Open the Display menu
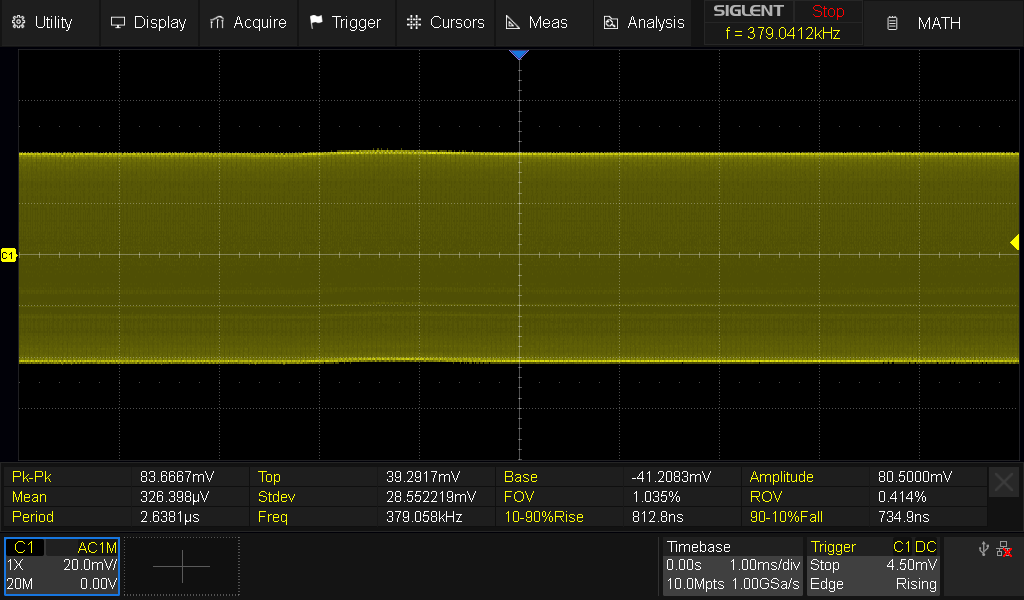Viewport: 1024px width, 600px height. [x=148, y=22]
